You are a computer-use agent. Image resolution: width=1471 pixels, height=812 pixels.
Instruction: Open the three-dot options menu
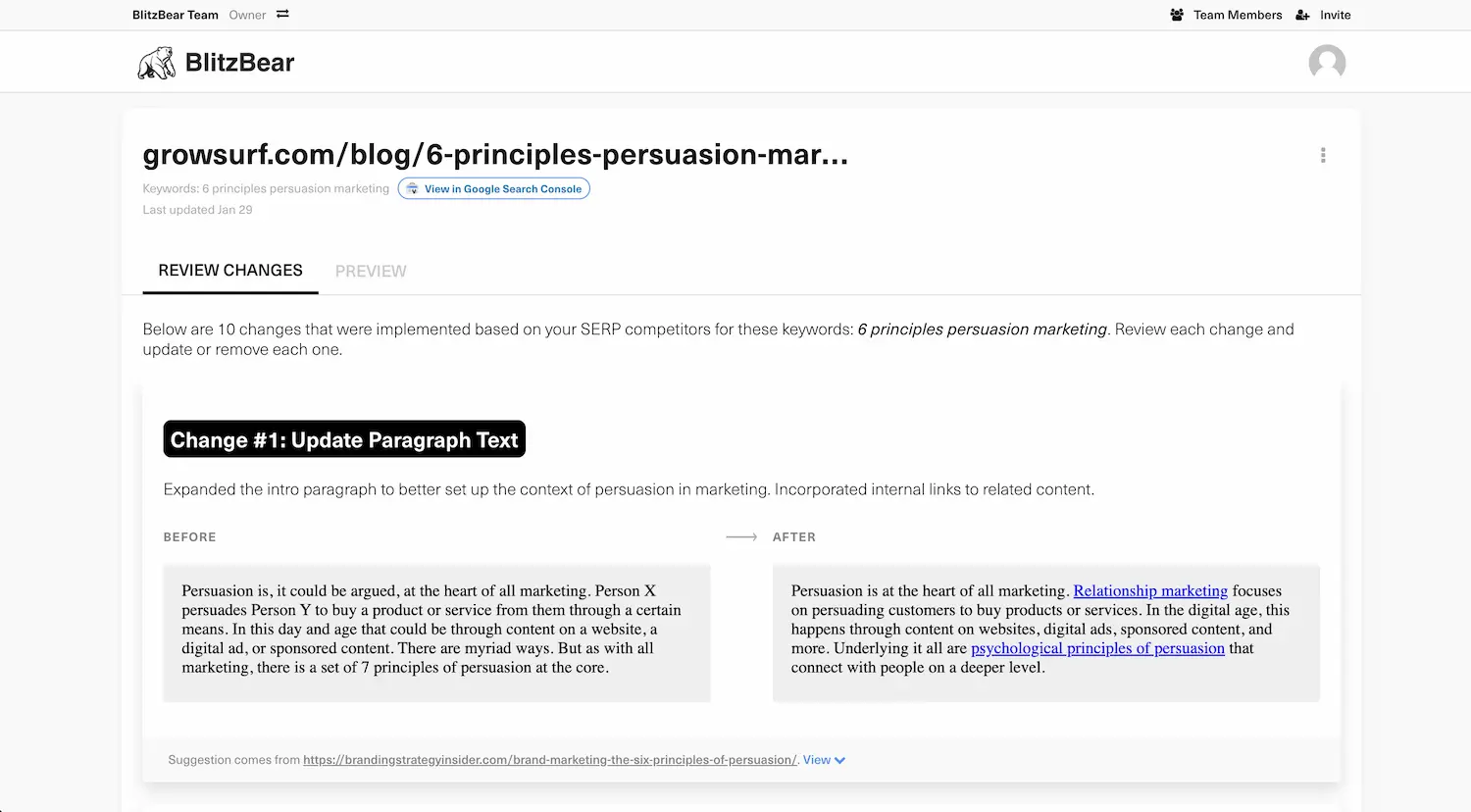(x=1323, y=155)
